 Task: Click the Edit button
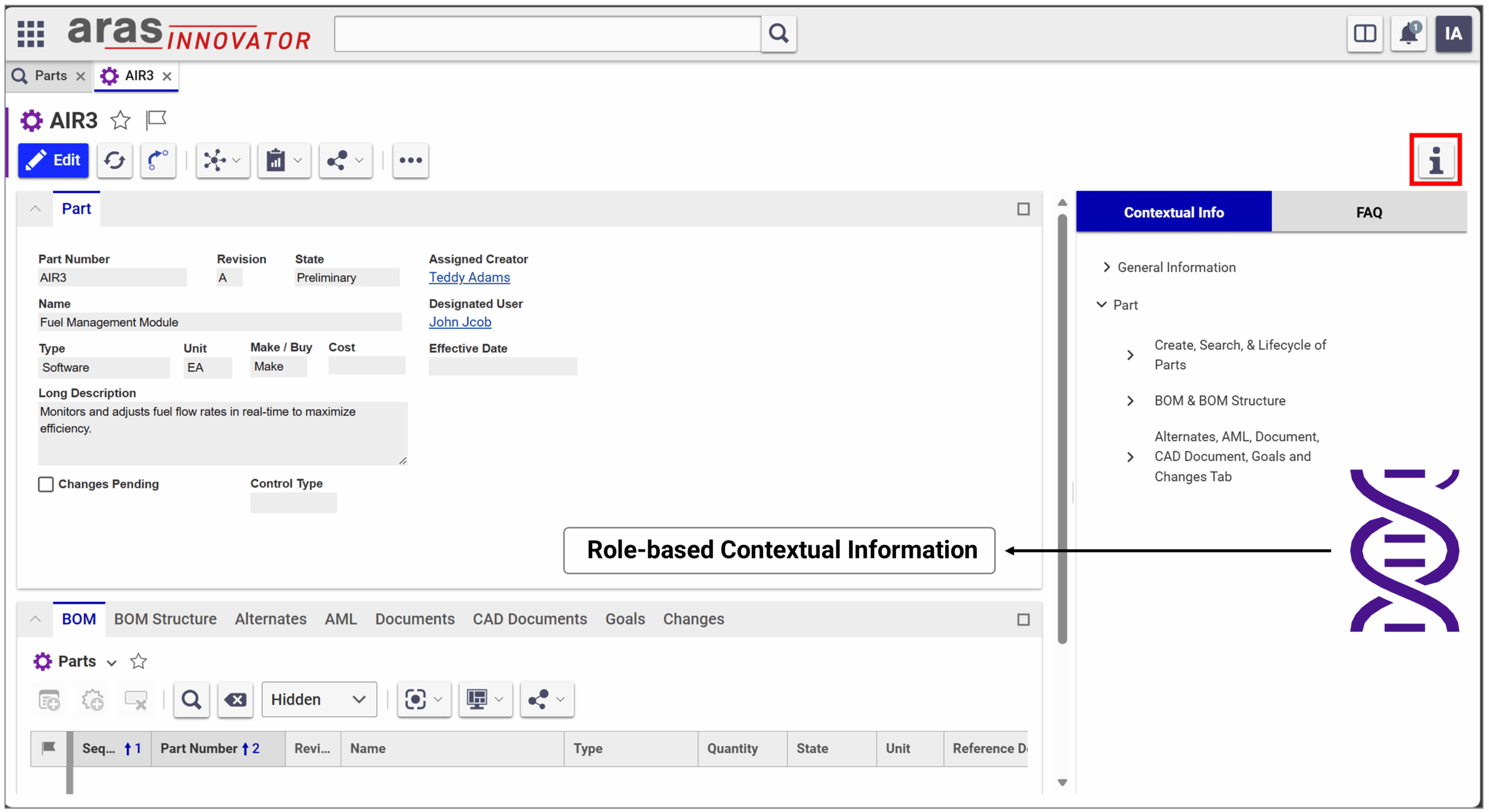[54, 160]
